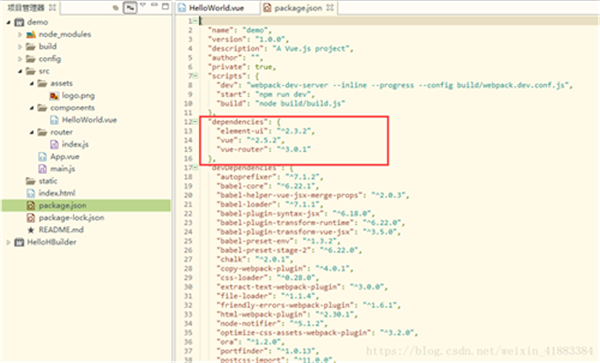Select index.js under router
This screenshot has height=363, width=600.
pos(75,144)
